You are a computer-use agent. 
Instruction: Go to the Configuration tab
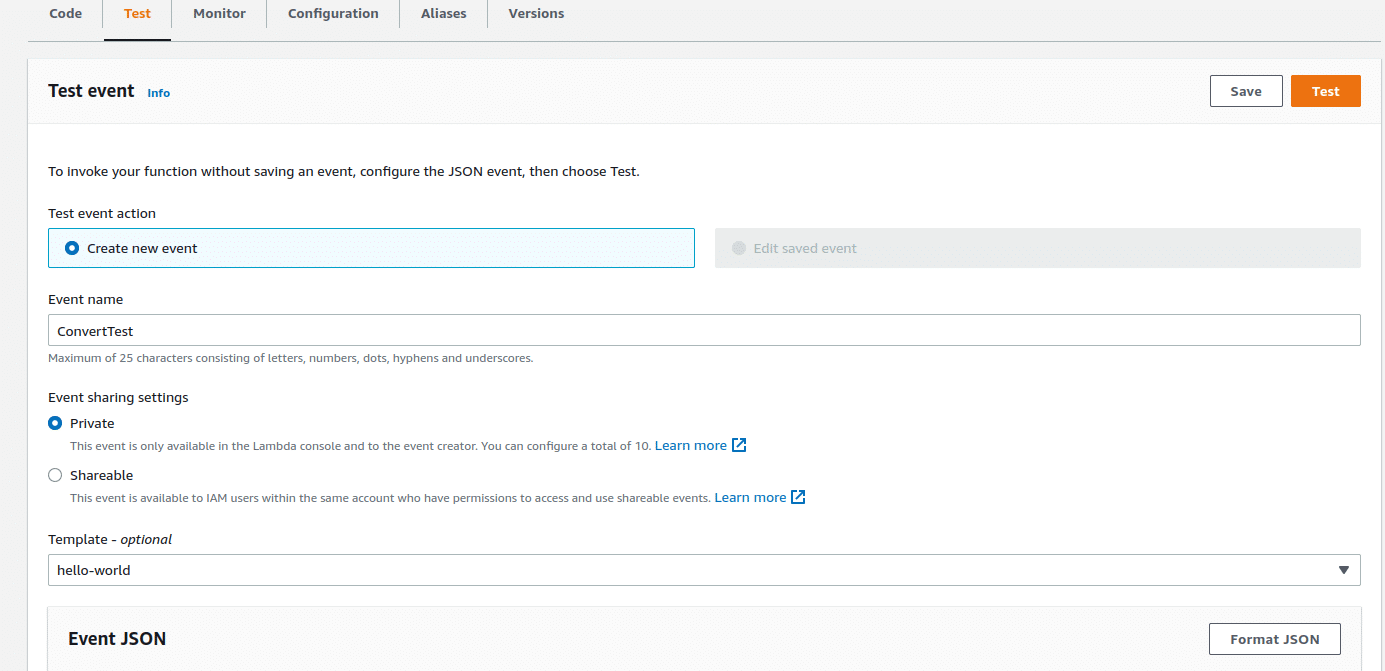pyautogui.click(x=333, y=14)
